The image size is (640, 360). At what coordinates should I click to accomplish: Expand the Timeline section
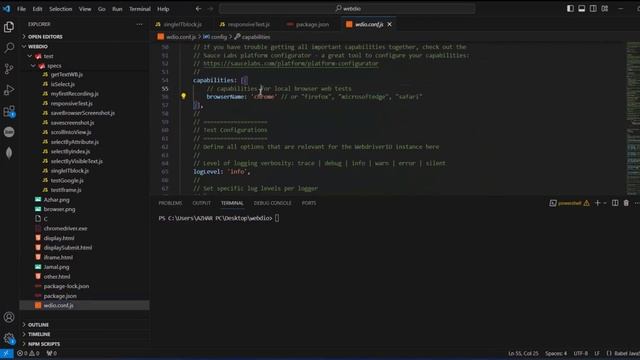[39, 334]
